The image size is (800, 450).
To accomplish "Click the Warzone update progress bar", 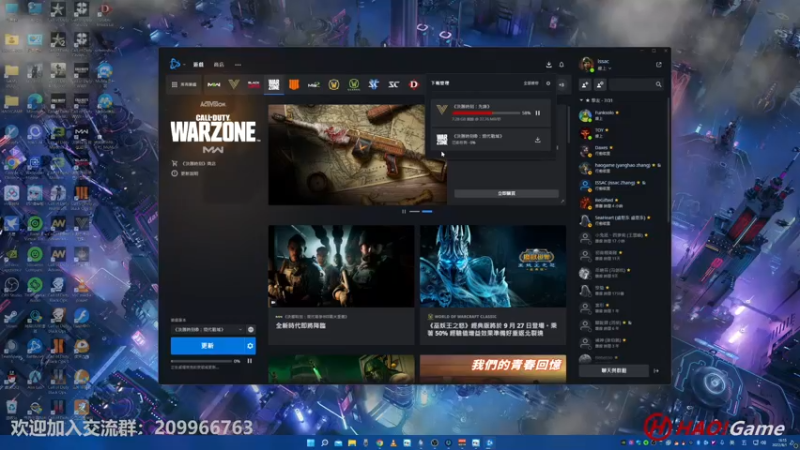I will [201, 361].
